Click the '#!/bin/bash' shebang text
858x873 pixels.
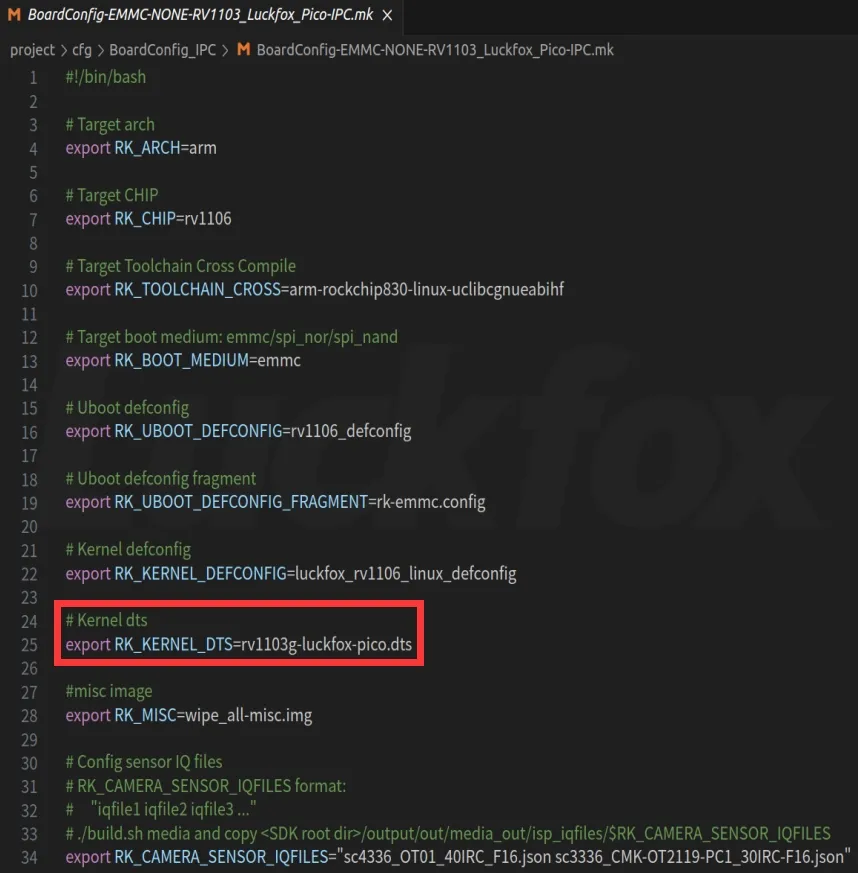106,77
